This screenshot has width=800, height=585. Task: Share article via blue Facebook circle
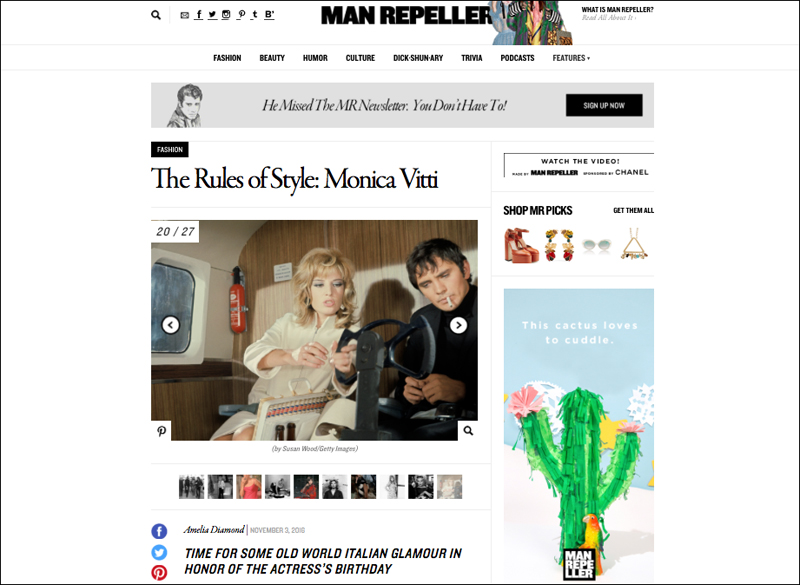point(159,531)
